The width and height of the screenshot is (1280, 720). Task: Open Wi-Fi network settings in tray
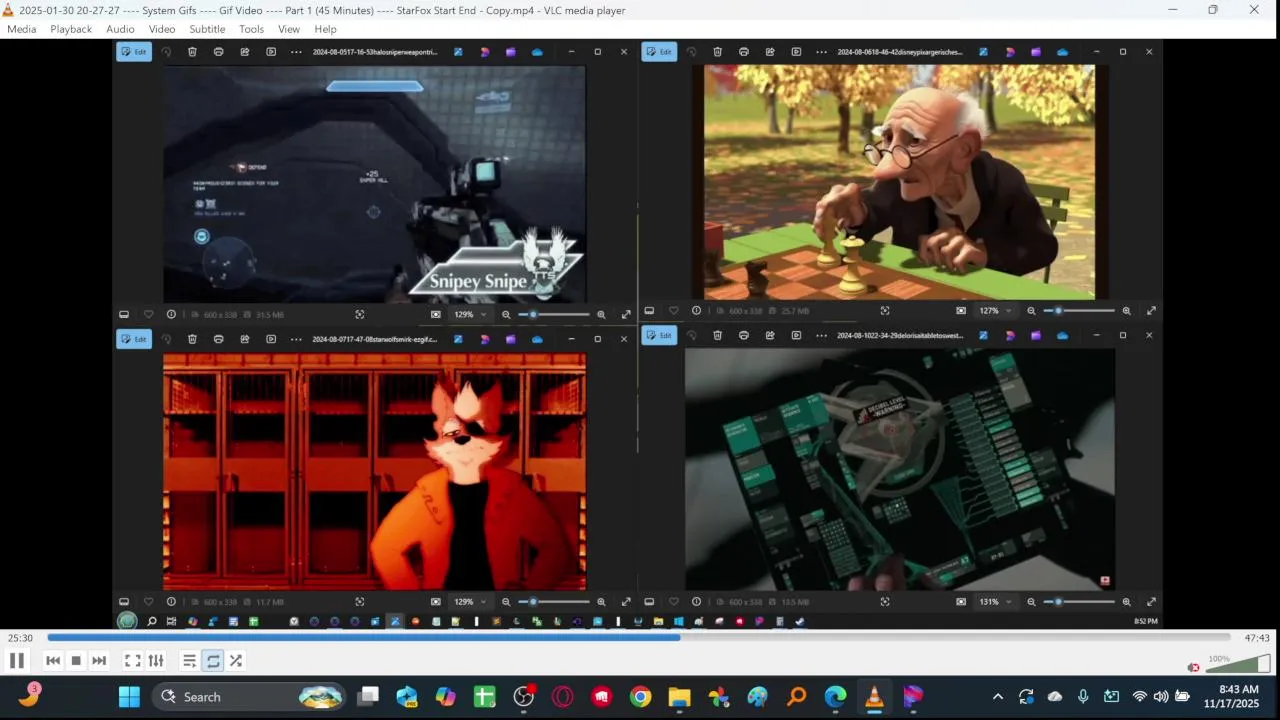pyautogui.click(x=1140, y=697)
